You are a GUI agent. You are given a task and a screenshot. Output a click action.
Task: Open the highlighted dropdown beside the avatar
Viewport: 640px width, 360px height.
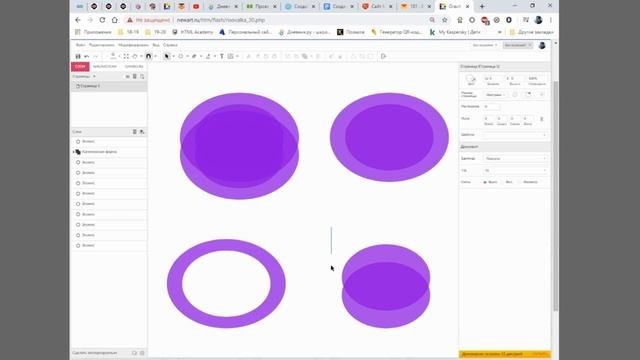518,45
